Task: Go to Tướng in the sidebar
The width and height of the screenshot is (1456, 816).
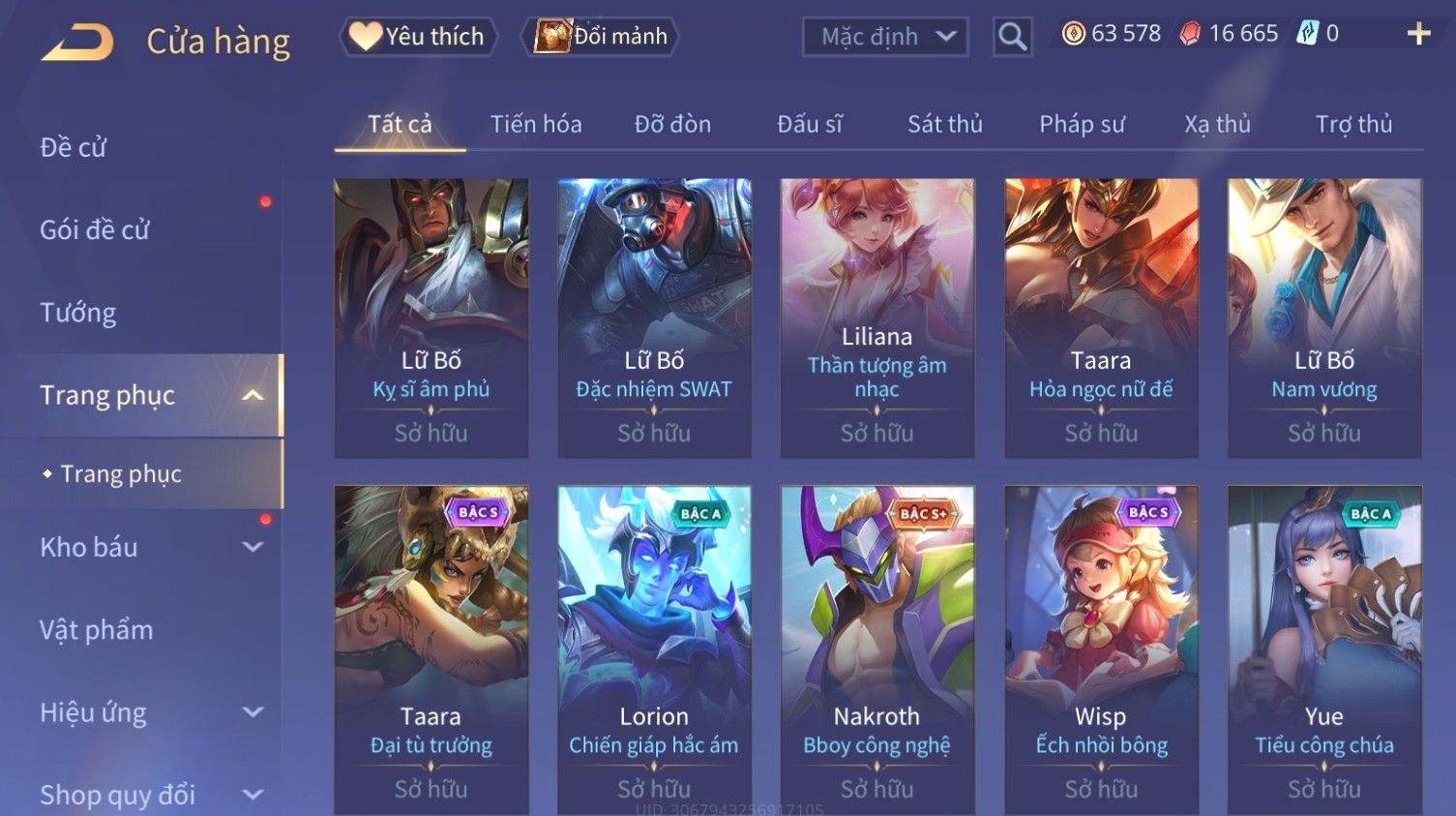Action: click(x=77, y=313)
